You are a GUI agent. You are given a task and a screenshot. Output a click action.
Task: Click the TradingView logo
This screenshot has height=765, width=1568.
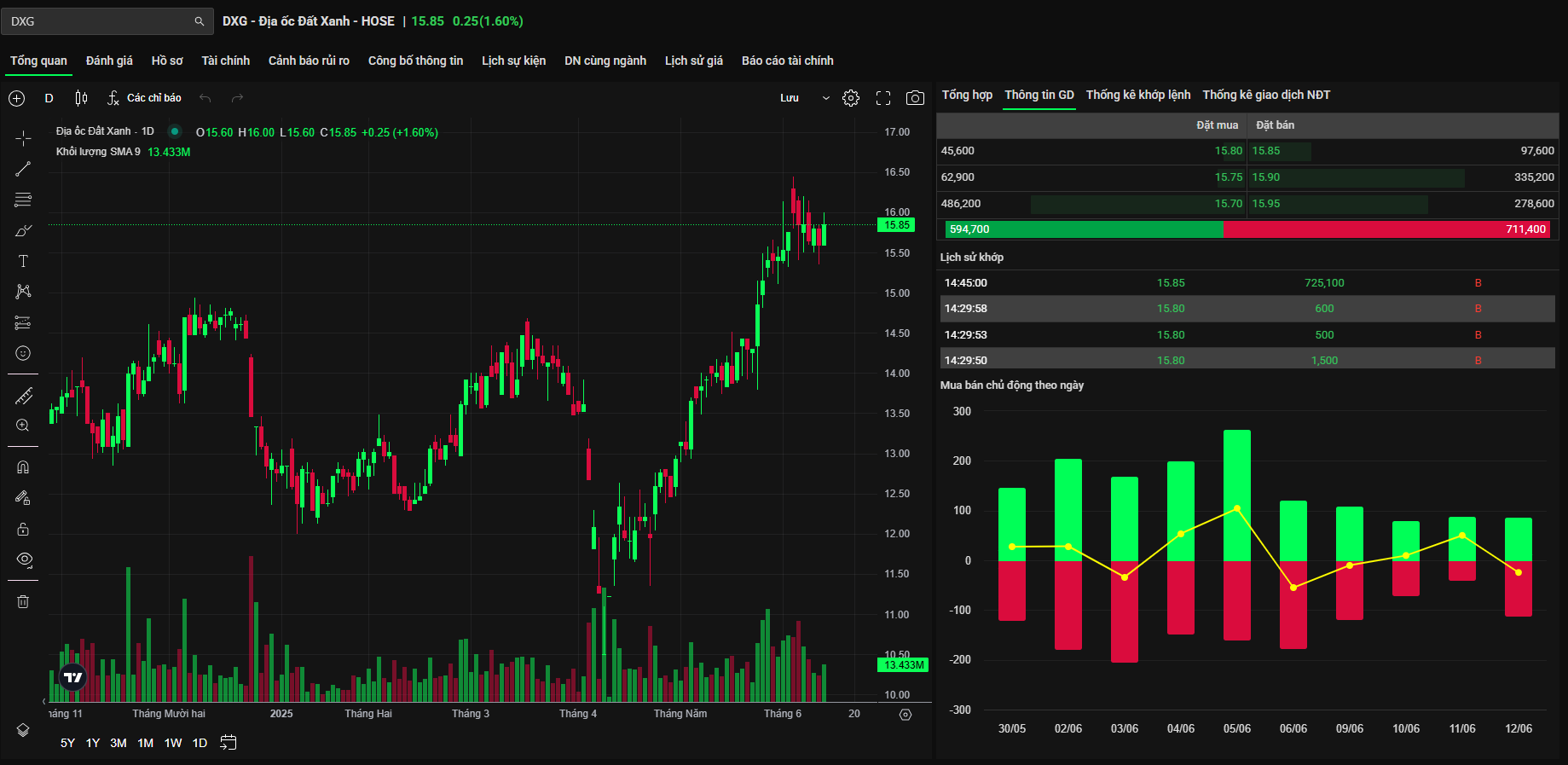(73, 678)
